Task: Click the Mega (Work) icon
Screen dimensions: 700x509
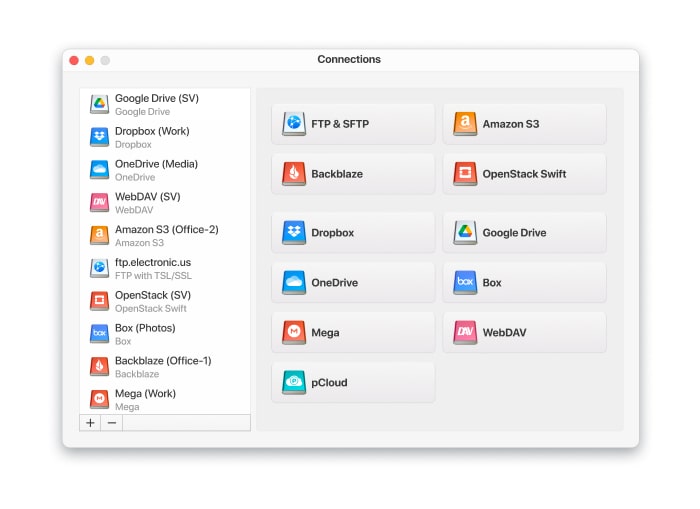Action: click(99, 399)
